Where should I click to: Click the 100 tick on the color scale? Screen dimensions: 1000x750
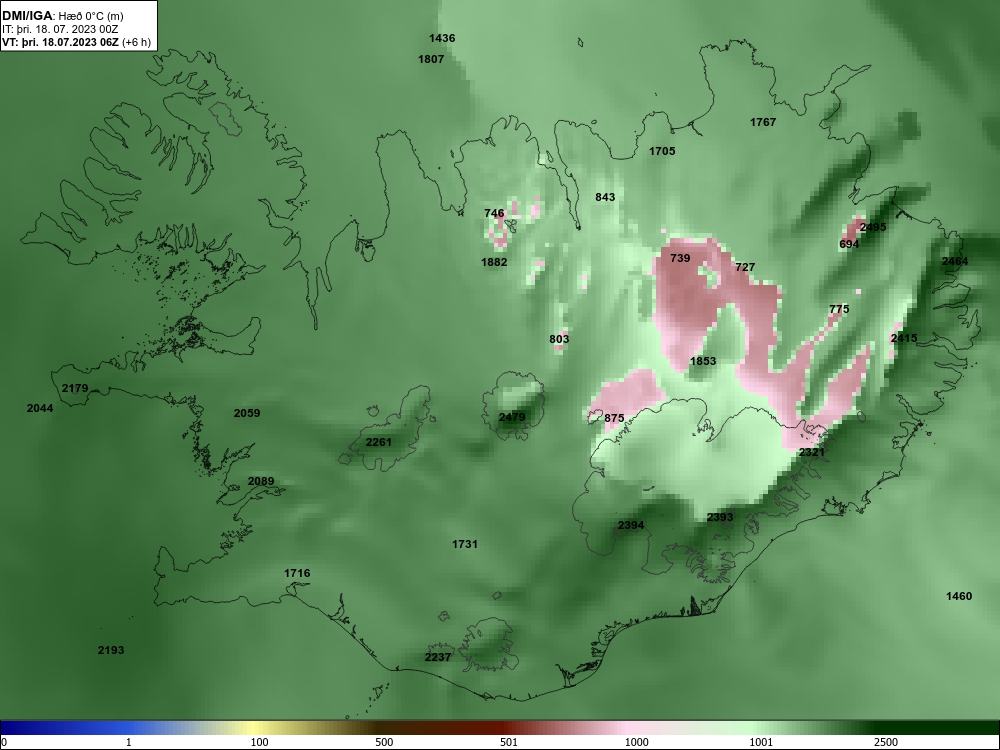260,742
